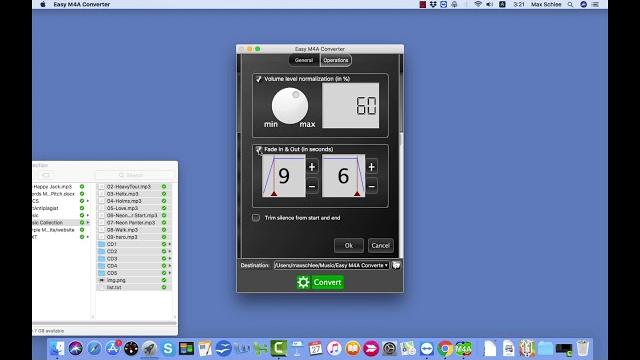Open System Preferences from the Dock
The image size is (640, 360).
[389, 349]
